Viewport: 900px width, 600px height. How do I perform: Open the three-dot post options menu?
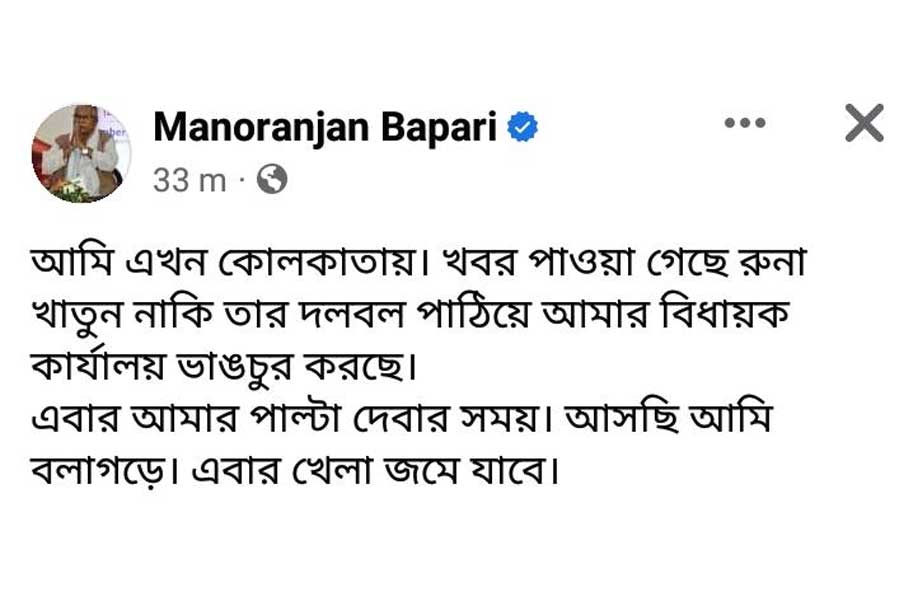point(744,124)
